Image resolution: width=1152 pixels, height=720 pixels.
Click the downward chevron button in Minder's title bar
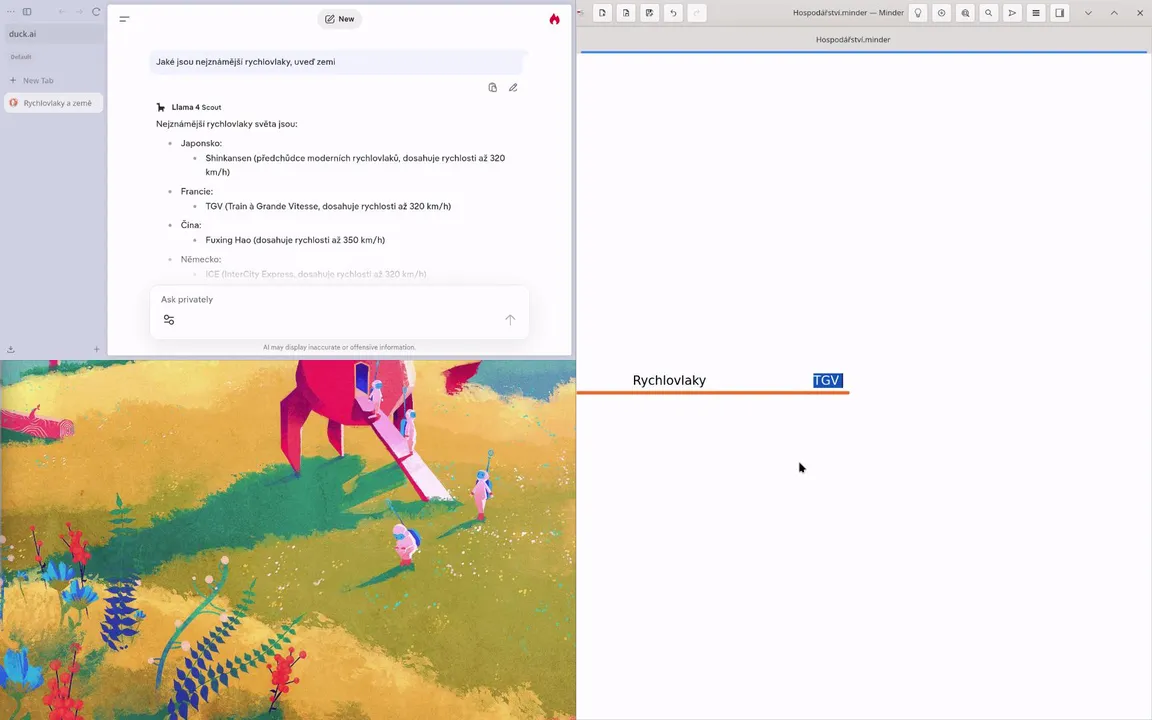[x=1088, y=13]
